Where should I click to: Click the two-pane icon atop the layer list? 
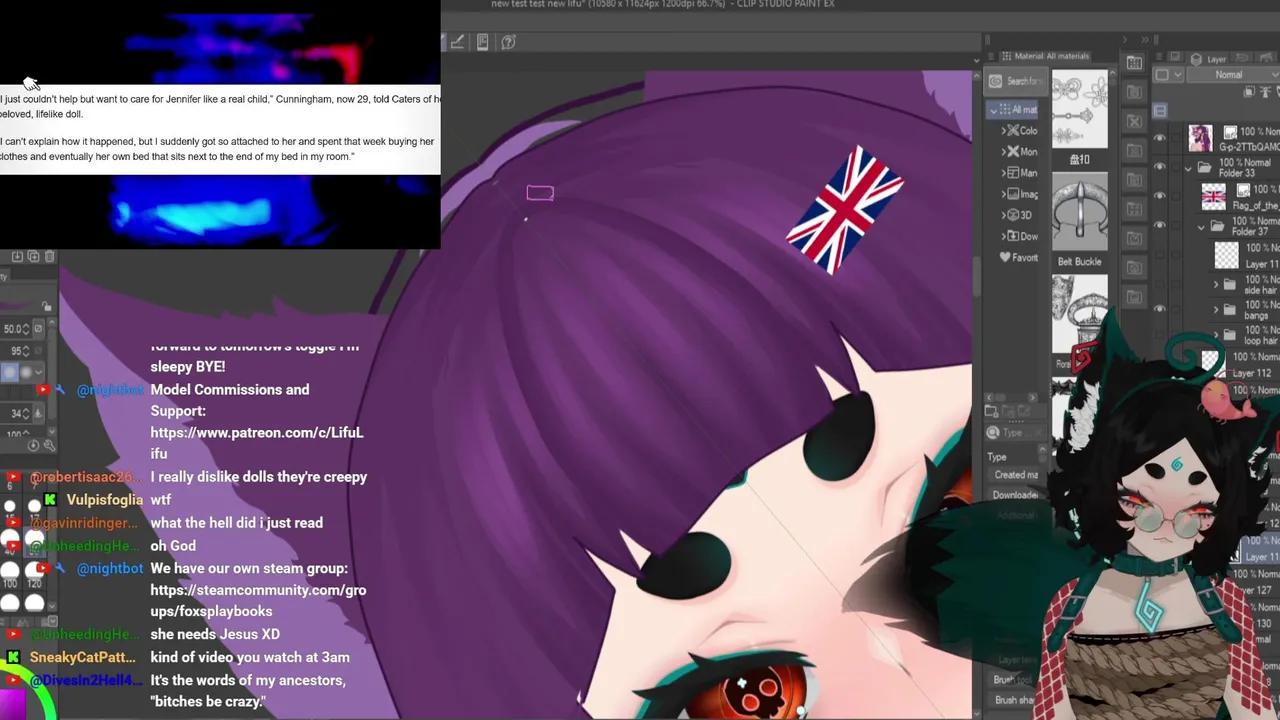click(x=1160, y=110)
